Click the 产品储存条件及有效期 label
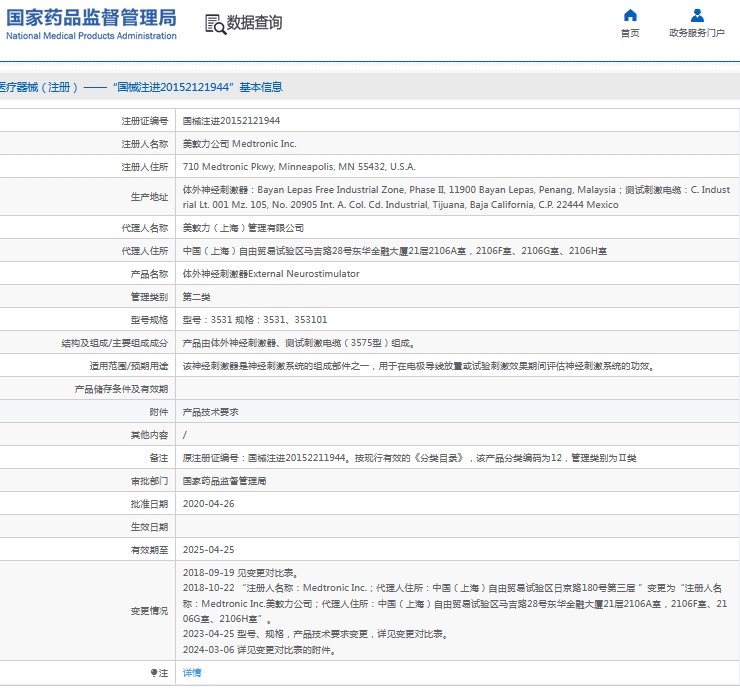Viewport: 740px width, 692px height. pos(121,389)
